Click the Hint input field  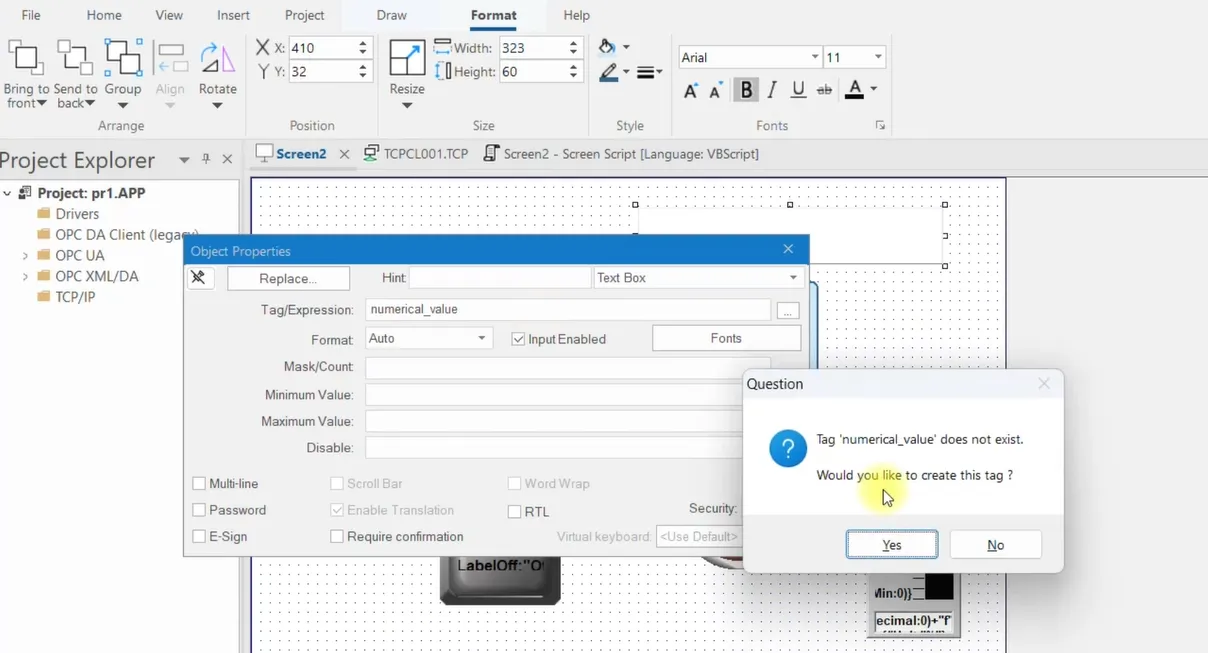(x=500, y=278)
